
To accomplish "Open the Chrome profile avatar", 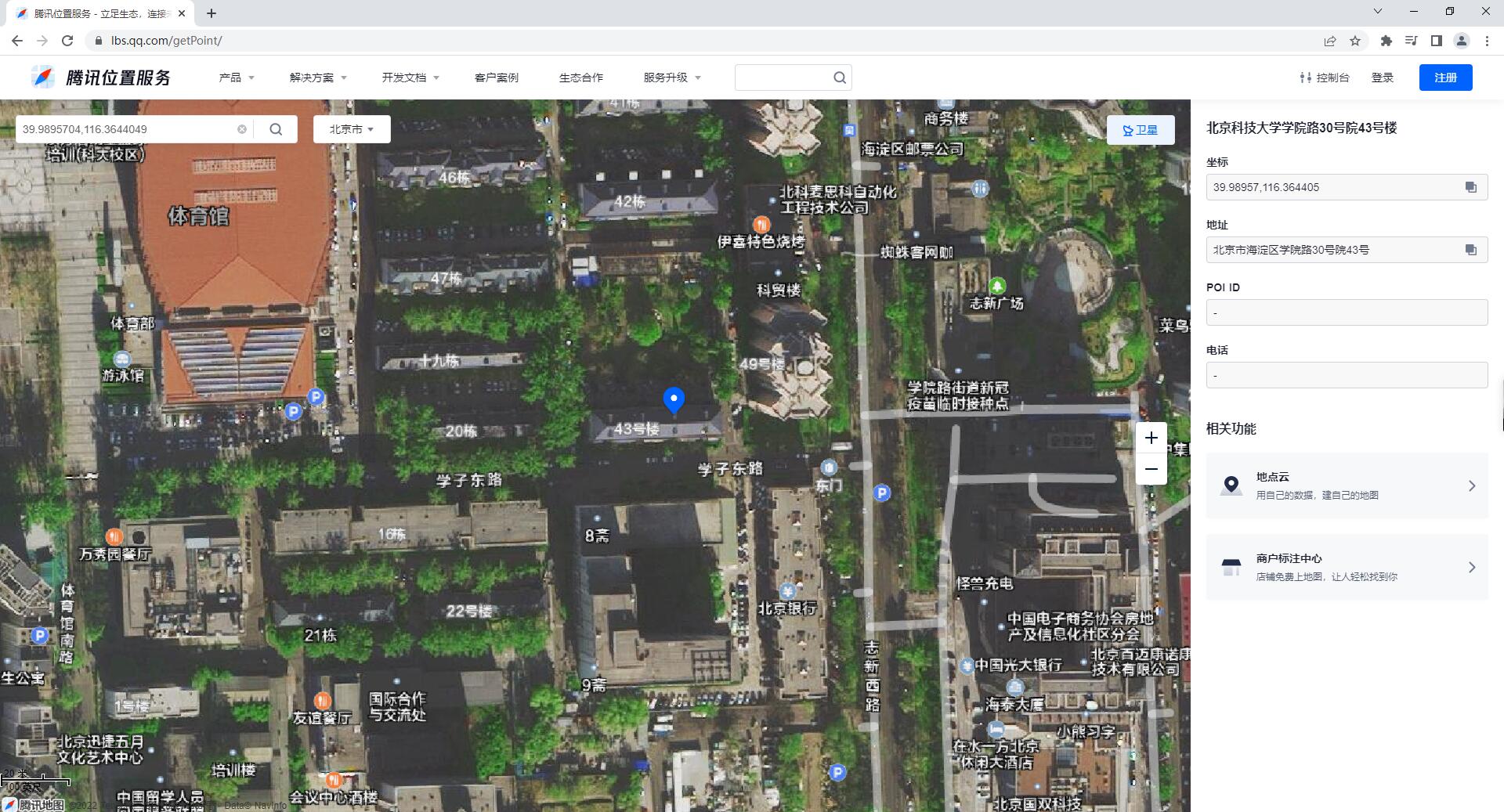I will [1461, 41].
